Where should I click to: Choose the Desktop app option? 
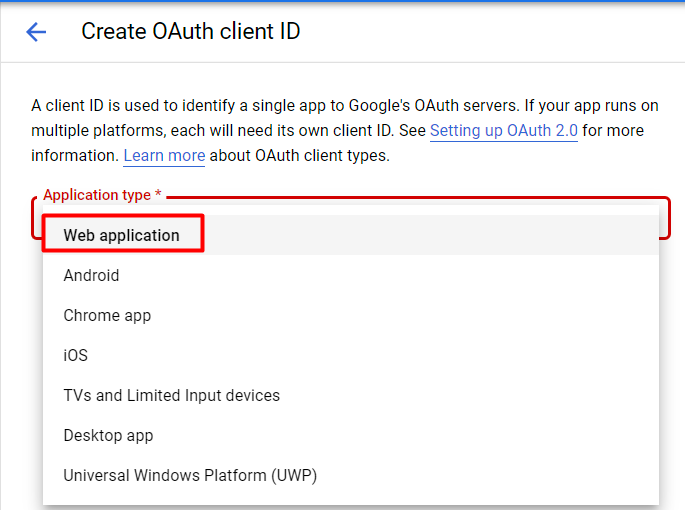108,435
